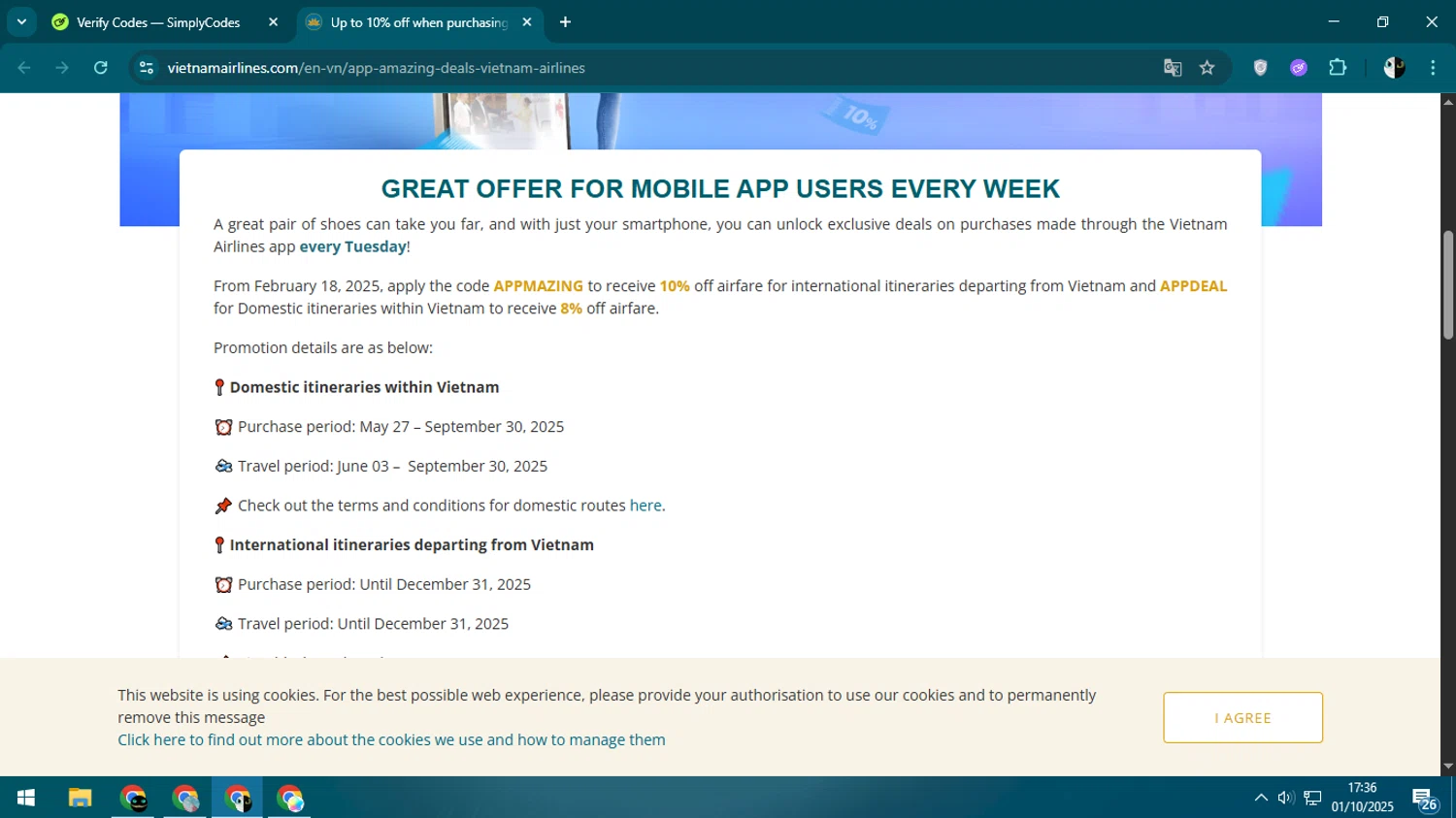The height and width of the screenshot is (818, 1456).
Task: Open a new browser tab
Action: click(566, 21)
